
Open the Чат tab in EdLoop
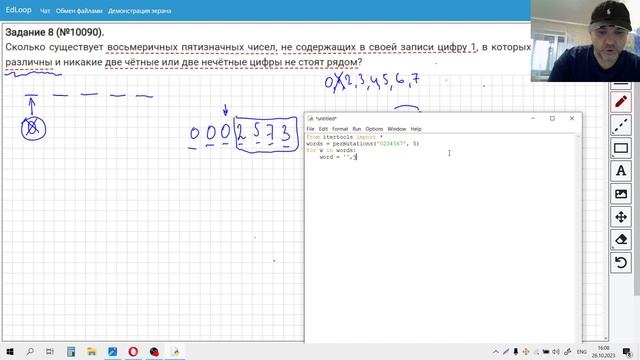click(45, 11)
